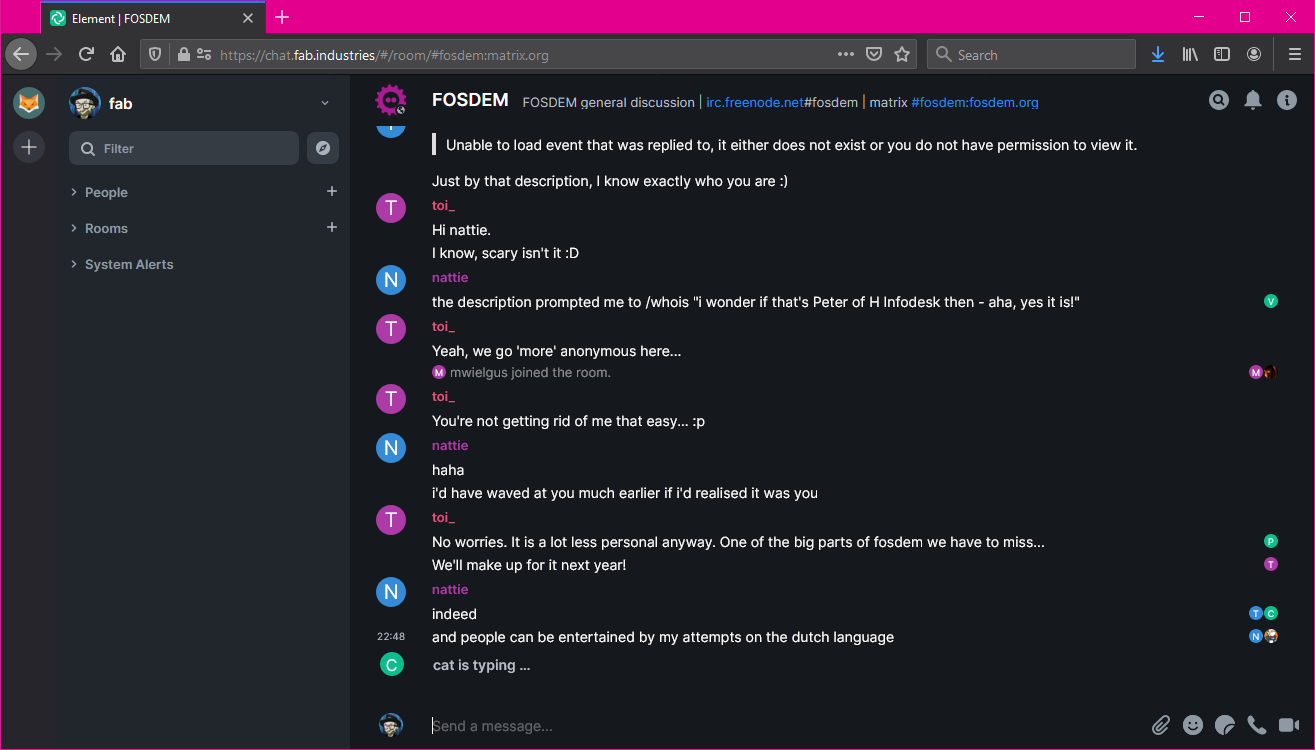This screenshot has width=1315, height=750.
Task: Open the emoji picker
Action: click(1193, 725)
